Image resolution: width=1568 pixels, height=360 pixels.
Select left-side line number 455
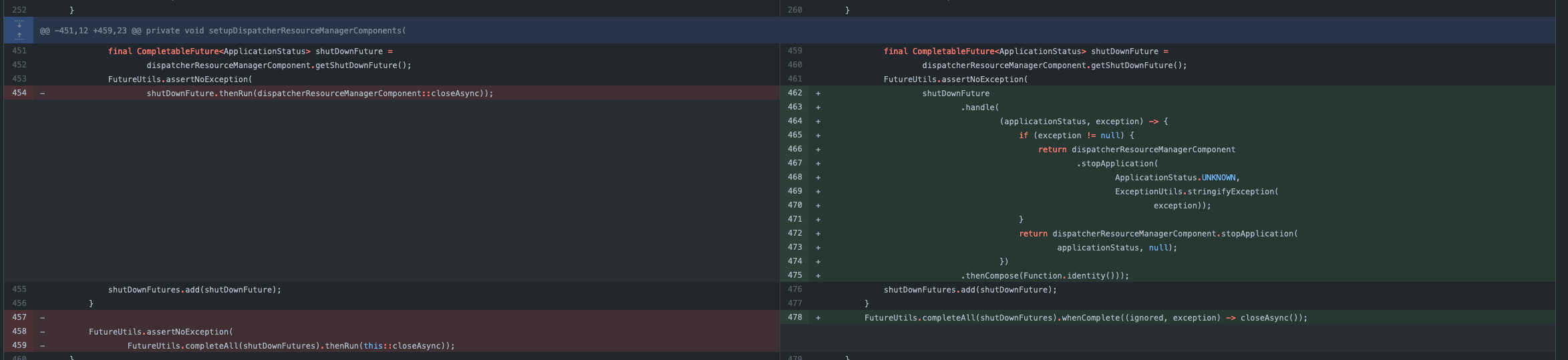(x=19, y=290)
